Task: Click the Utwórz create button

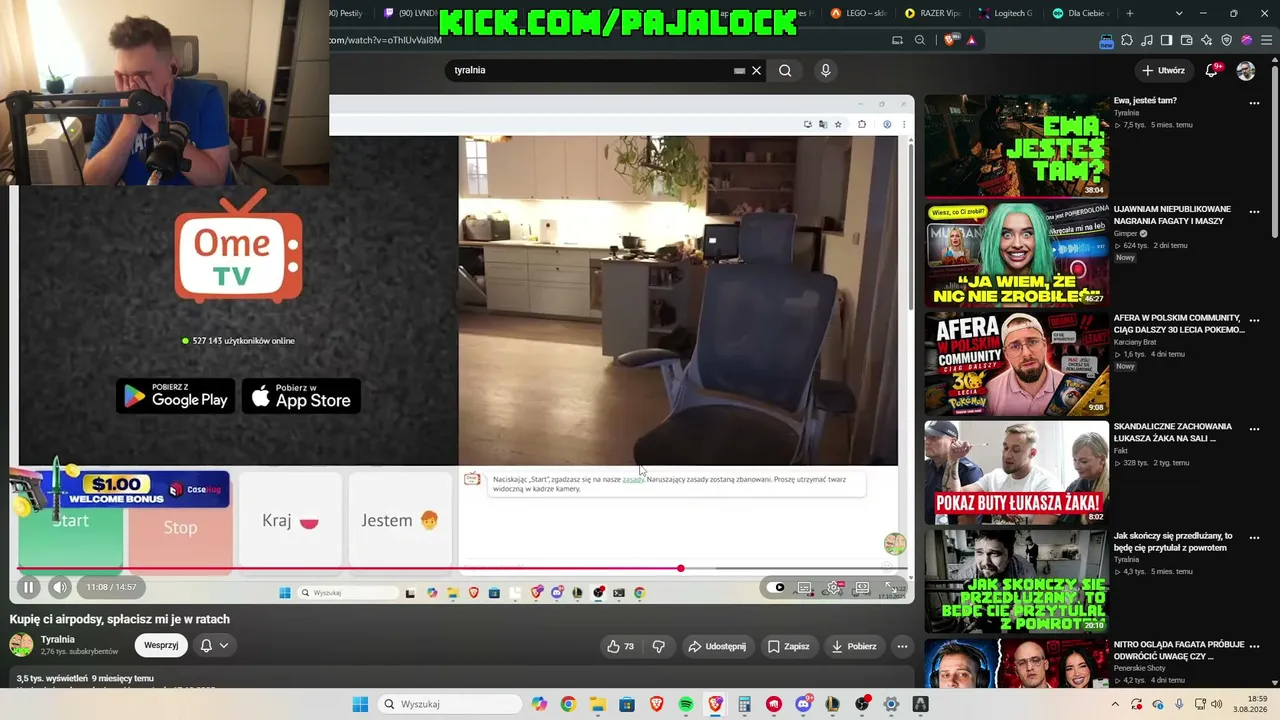Action: click(1163, 70)
